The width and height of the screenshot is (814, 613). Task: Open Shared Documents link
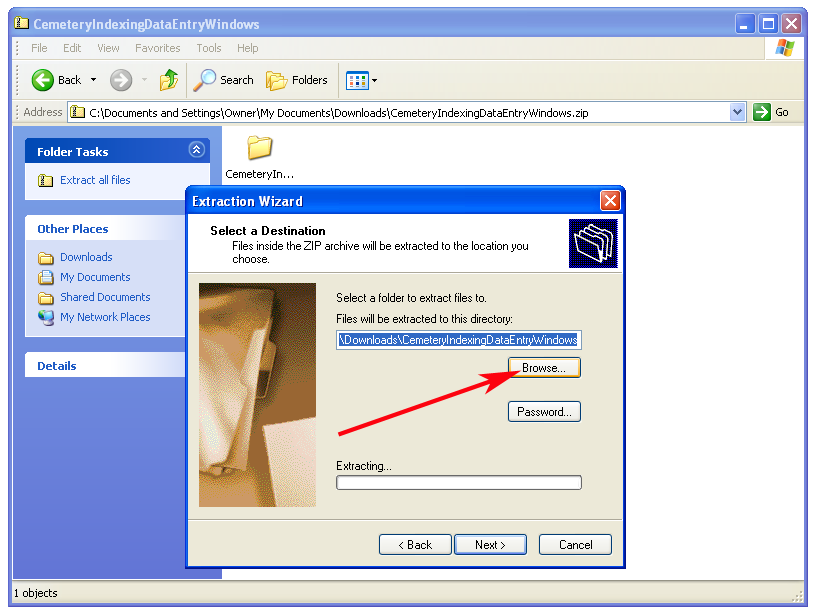[105, 297]
